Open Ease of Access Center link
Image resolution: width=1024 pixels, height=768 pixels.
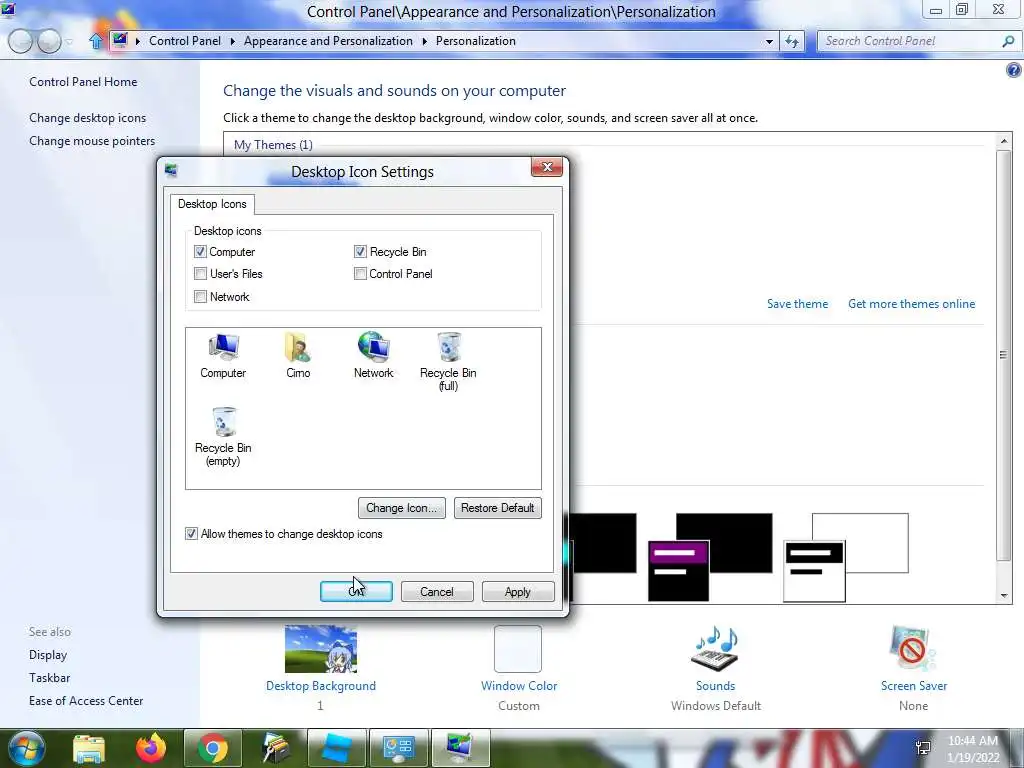[x=86, y=701]
